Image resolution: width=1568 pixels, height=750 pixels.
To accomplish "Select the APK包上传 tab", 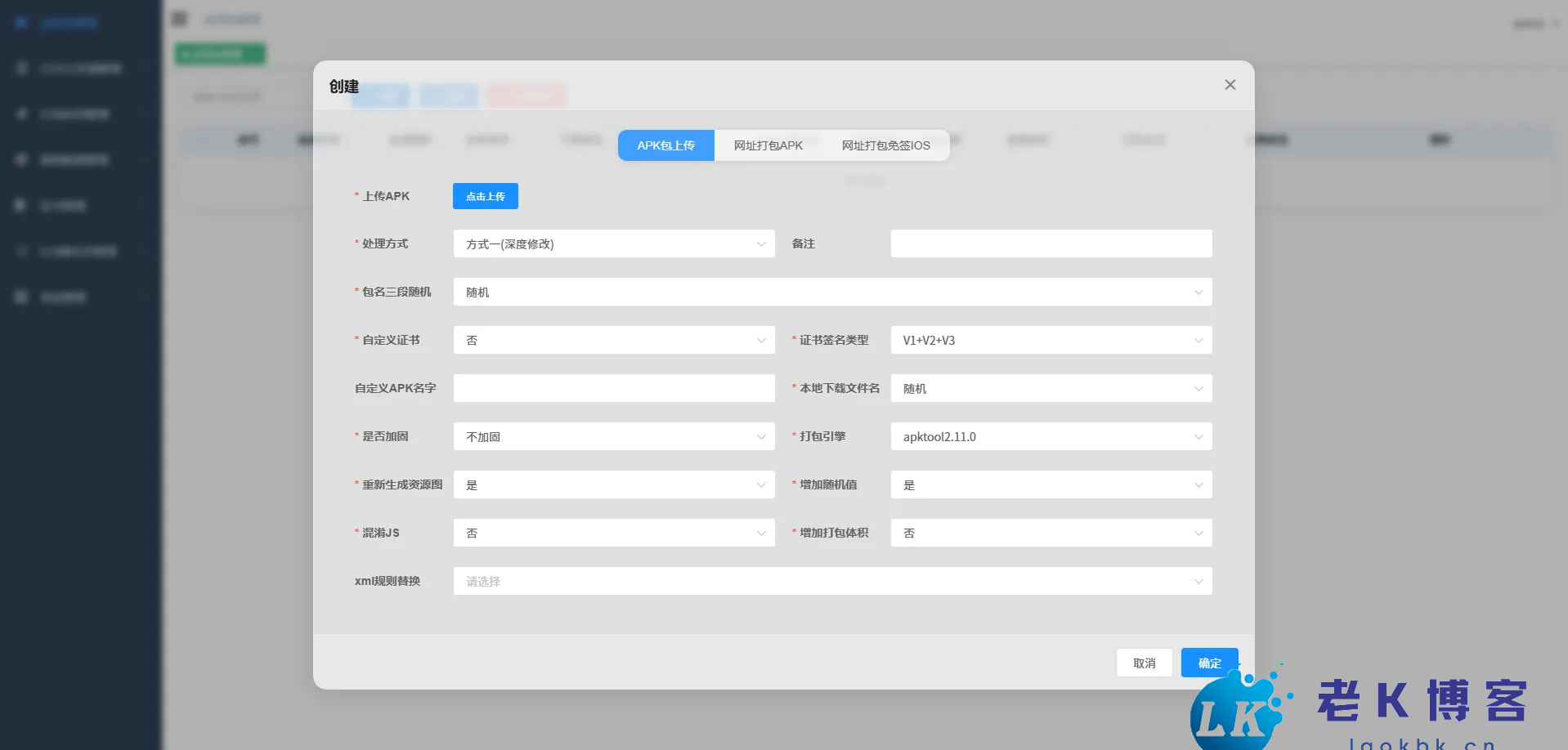I will pyautogui.click(x=665, y=145).
